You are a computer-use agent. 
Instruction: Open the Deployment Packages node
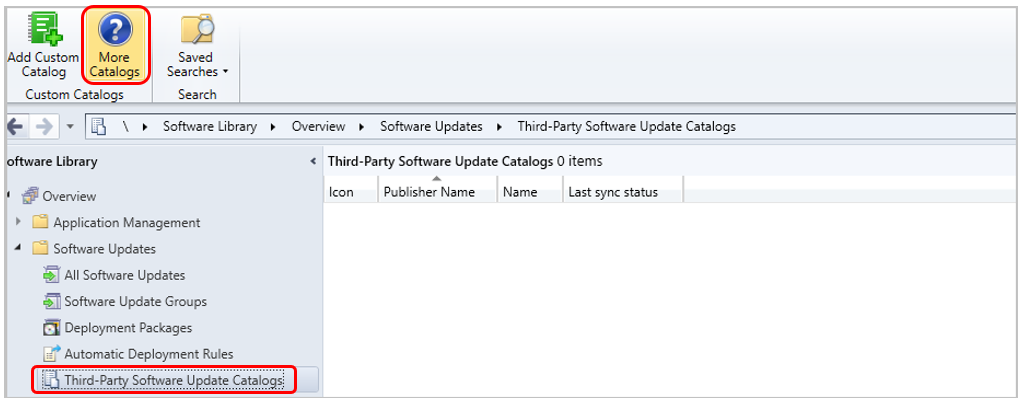pos(128,328)
